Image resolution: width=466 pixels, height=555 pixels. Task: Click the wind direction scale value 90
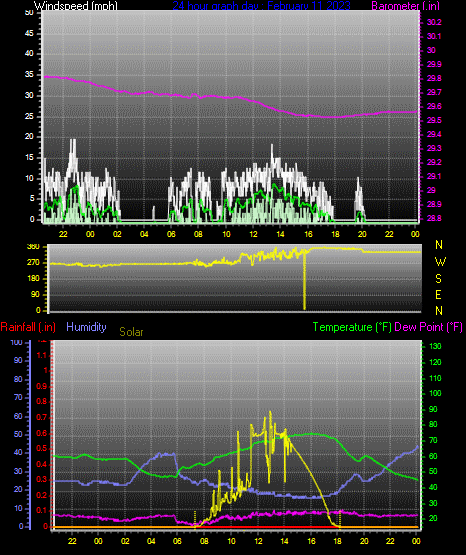(35, 294)
